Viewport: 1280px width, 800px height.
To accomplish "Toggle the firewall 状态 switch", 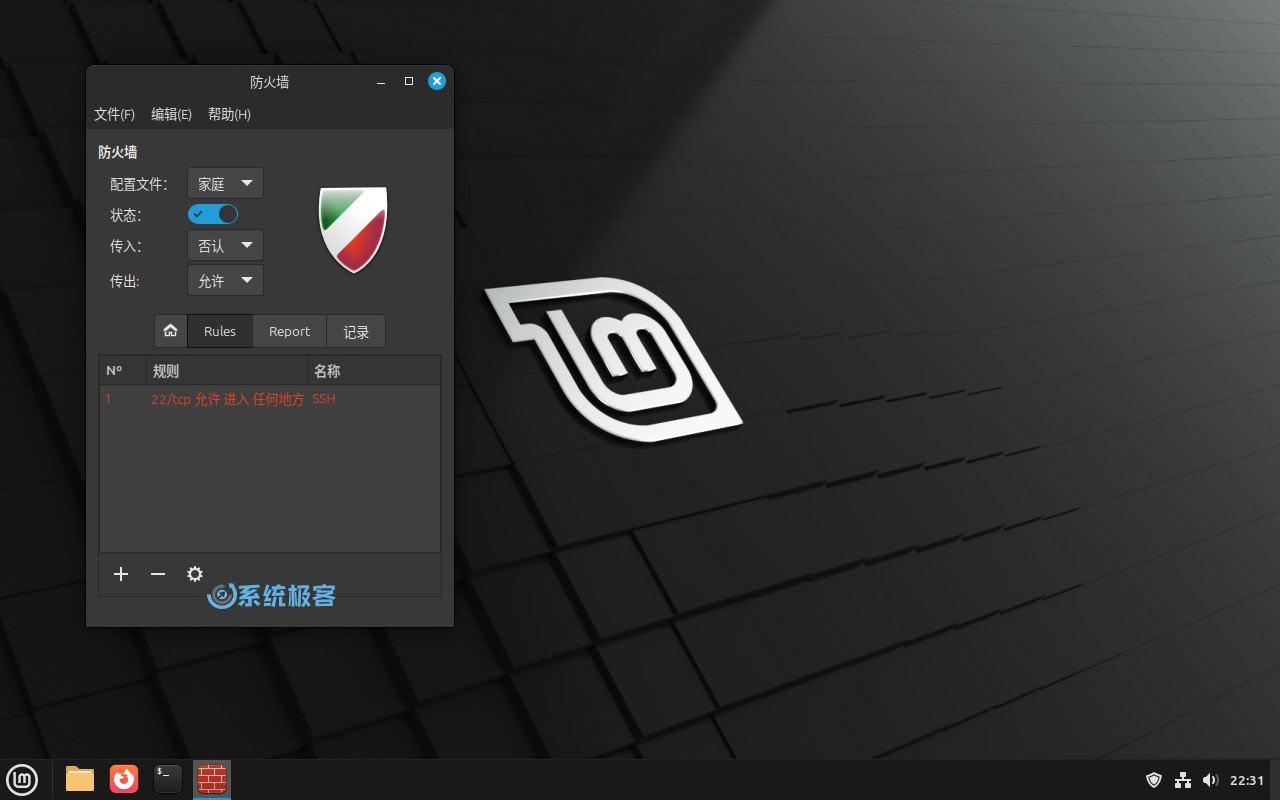I will (x=213, y=214).
